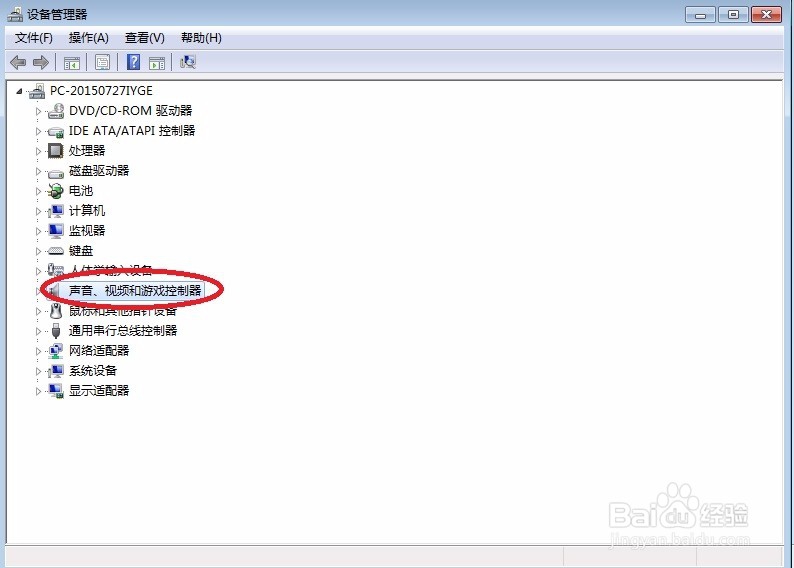The width and height of the screenshot is (794, 568).
Task: Expand the 监视器 node
Action: (38, 231)
